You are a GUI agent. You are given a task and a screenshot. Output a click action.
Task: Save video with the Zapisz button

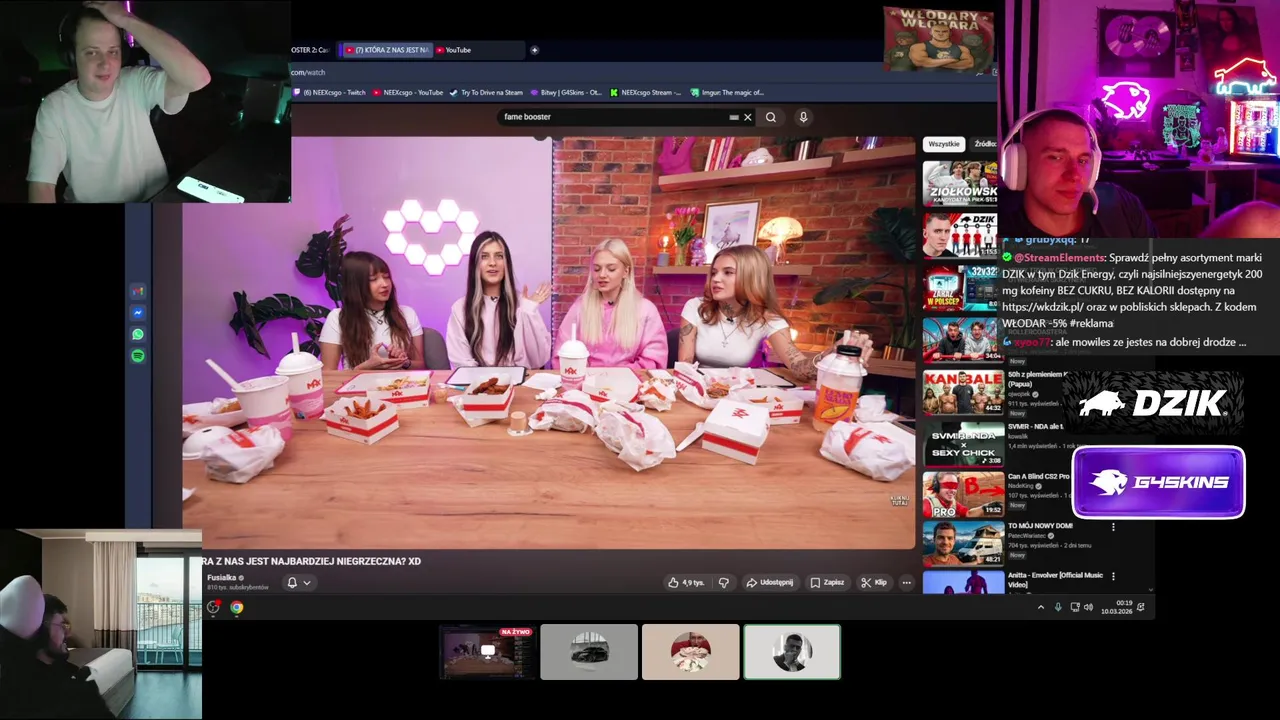827,582
